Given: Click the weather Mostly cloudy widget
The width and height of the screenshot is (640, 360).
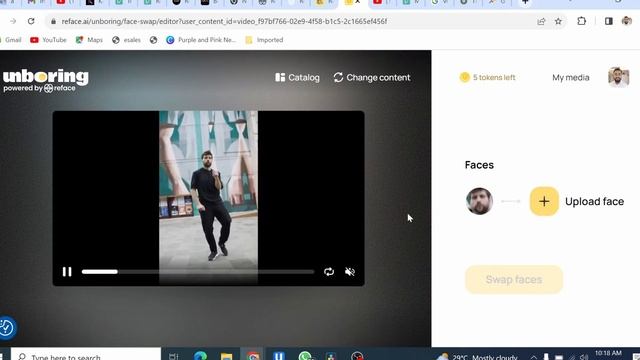Looking at the screenshot, I should tap(477, 357).
